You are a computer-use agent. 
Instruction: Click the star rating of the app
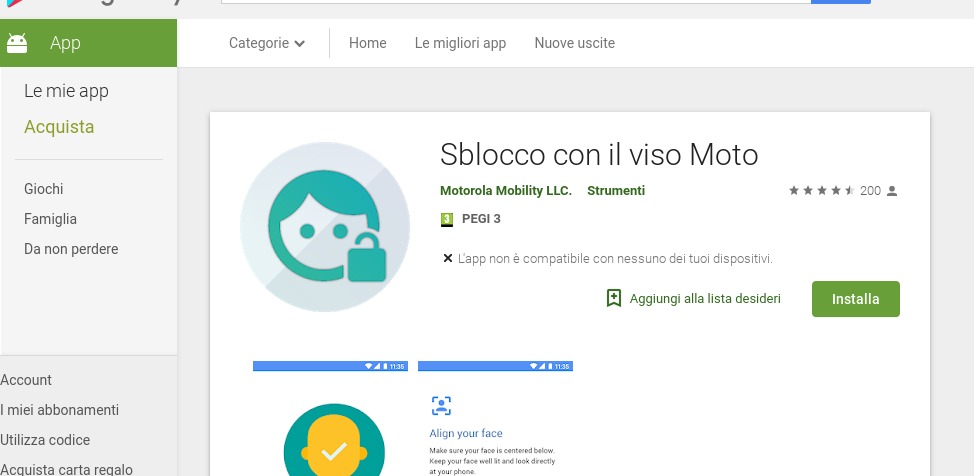pos(822,191)
